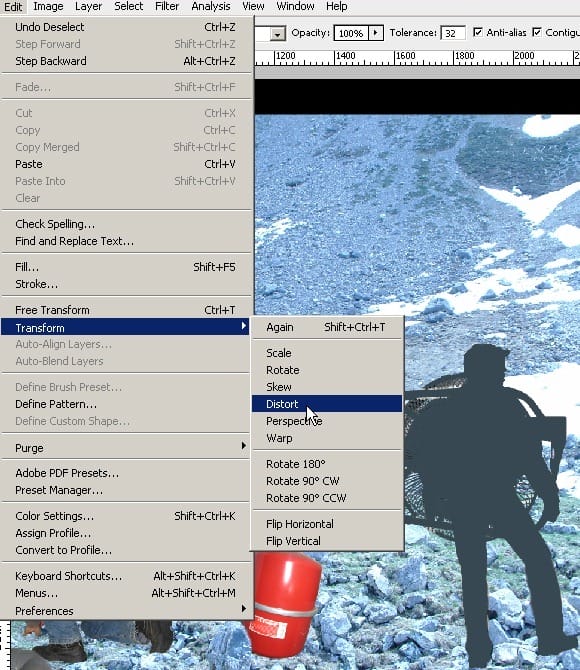Open Keyboard Shortcuts dialog
Viewport: 580px width, 670px height.
click(125, 576)
